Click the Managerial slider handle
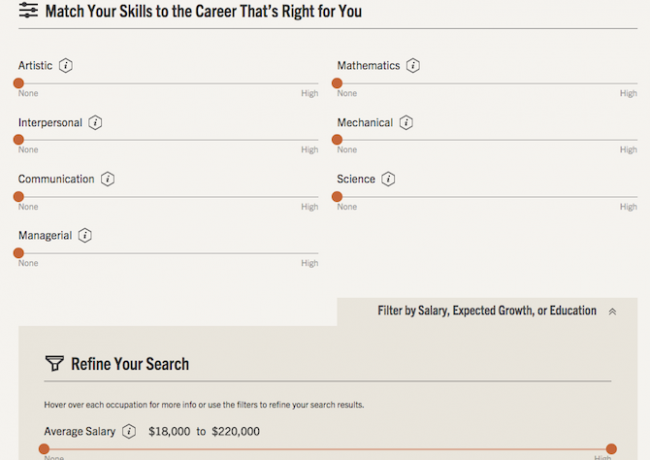The image size is (650, 460). click(x=19, y=253)
